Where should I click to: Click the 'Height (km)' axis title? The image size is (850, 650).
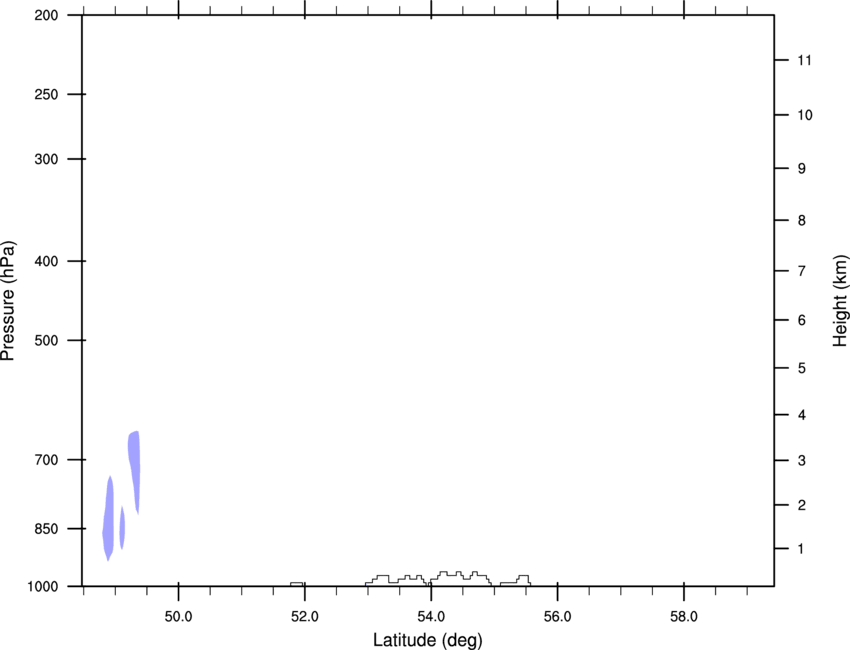[840, 301]
